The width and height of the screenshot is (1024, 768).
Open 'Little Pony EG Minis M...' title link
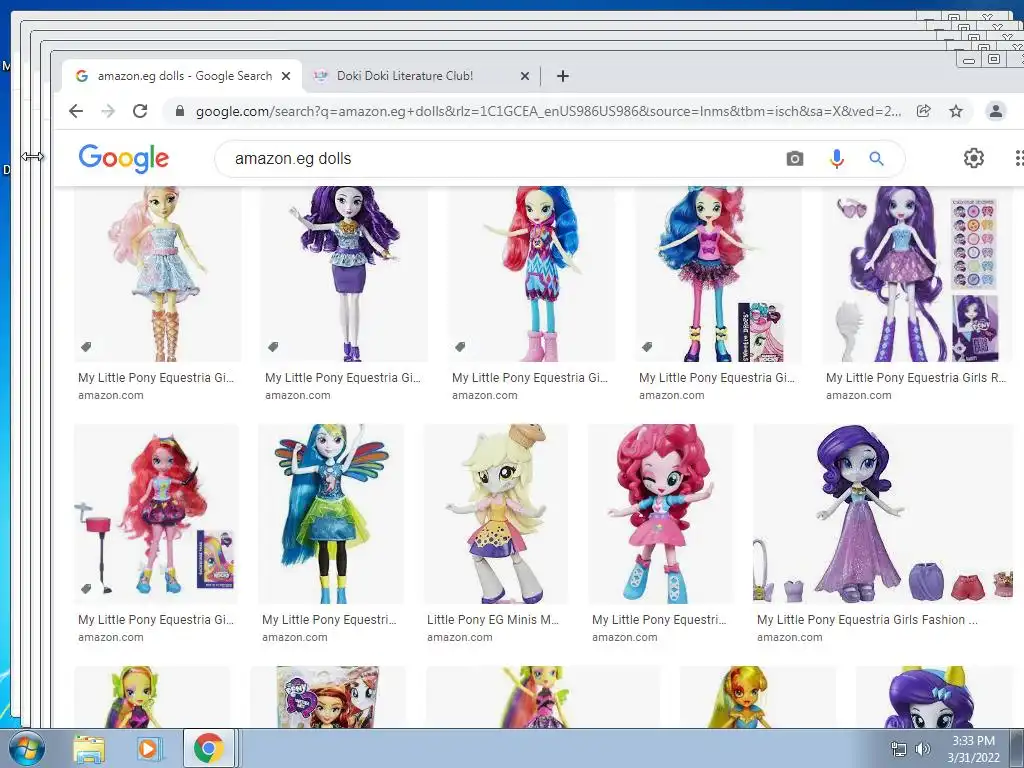pyautogui.click(x=492, y=620)
